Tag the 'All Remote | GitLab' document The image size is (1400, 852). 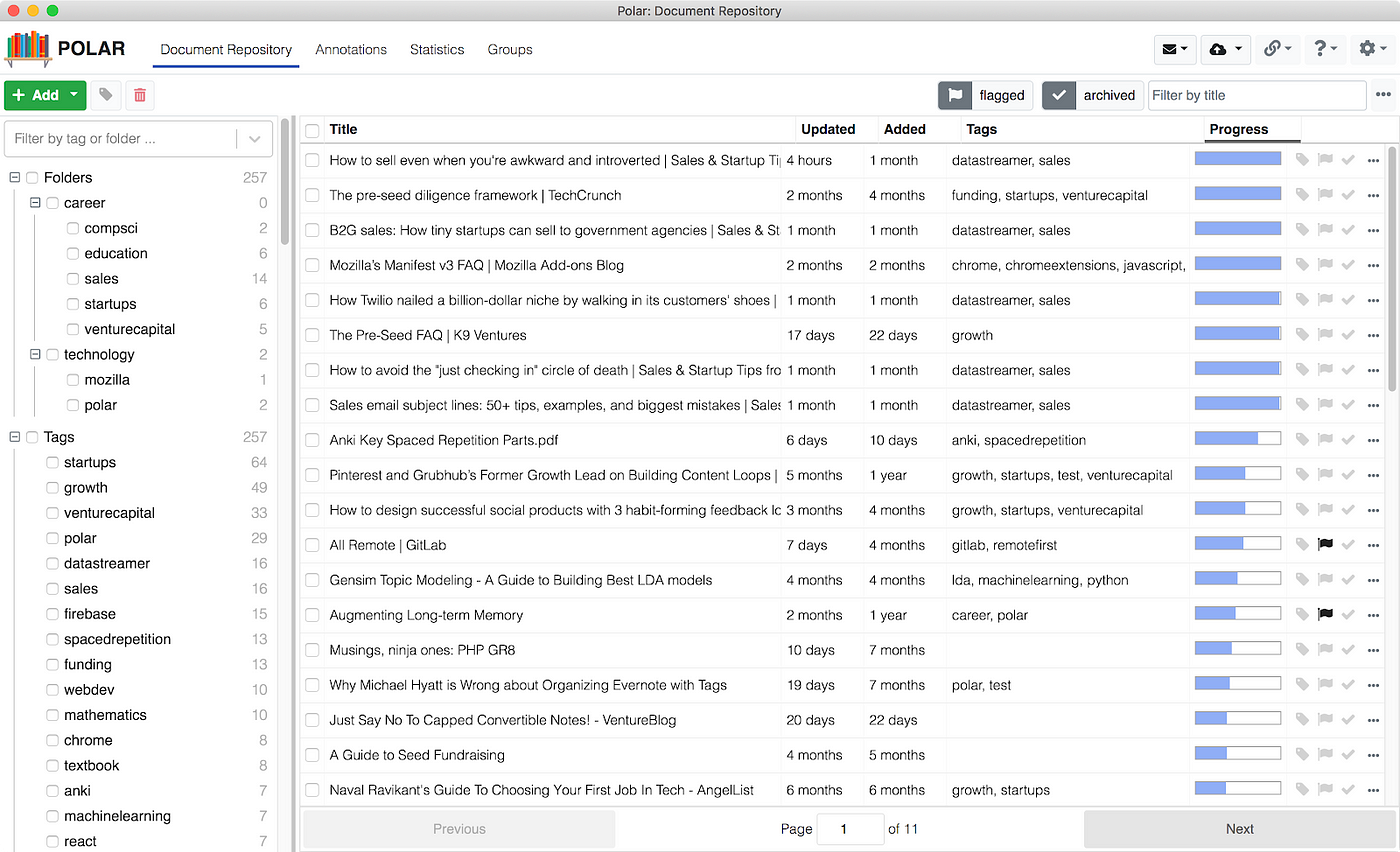[x=1302, y=545]
